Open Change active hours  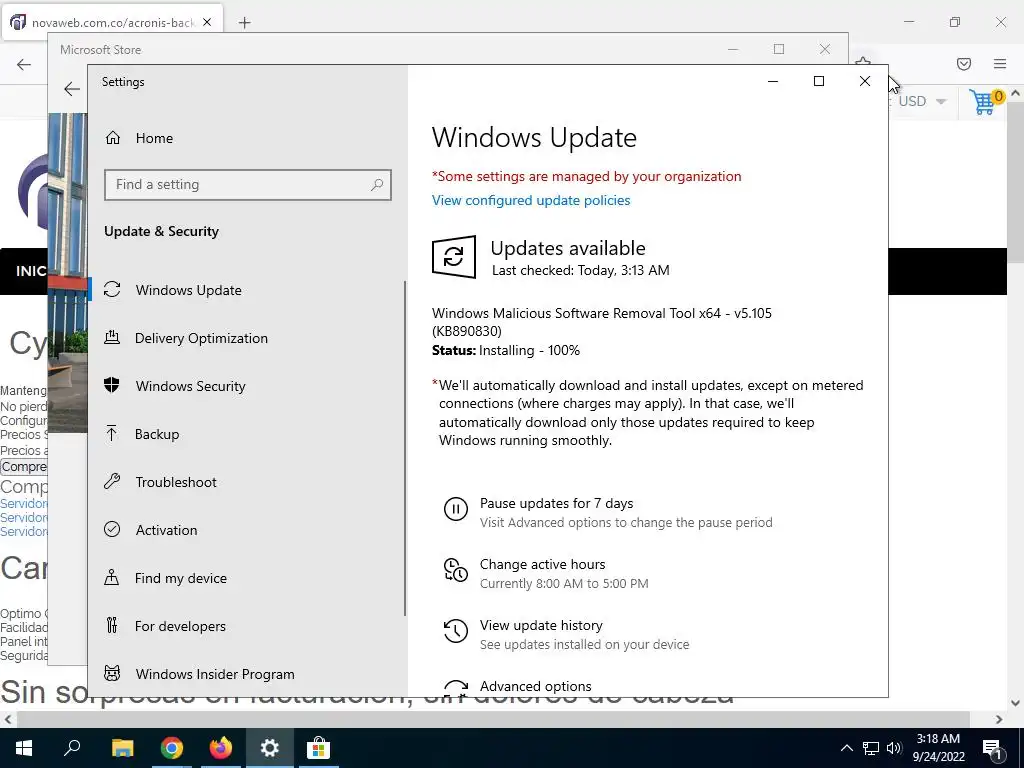(542, 564)
